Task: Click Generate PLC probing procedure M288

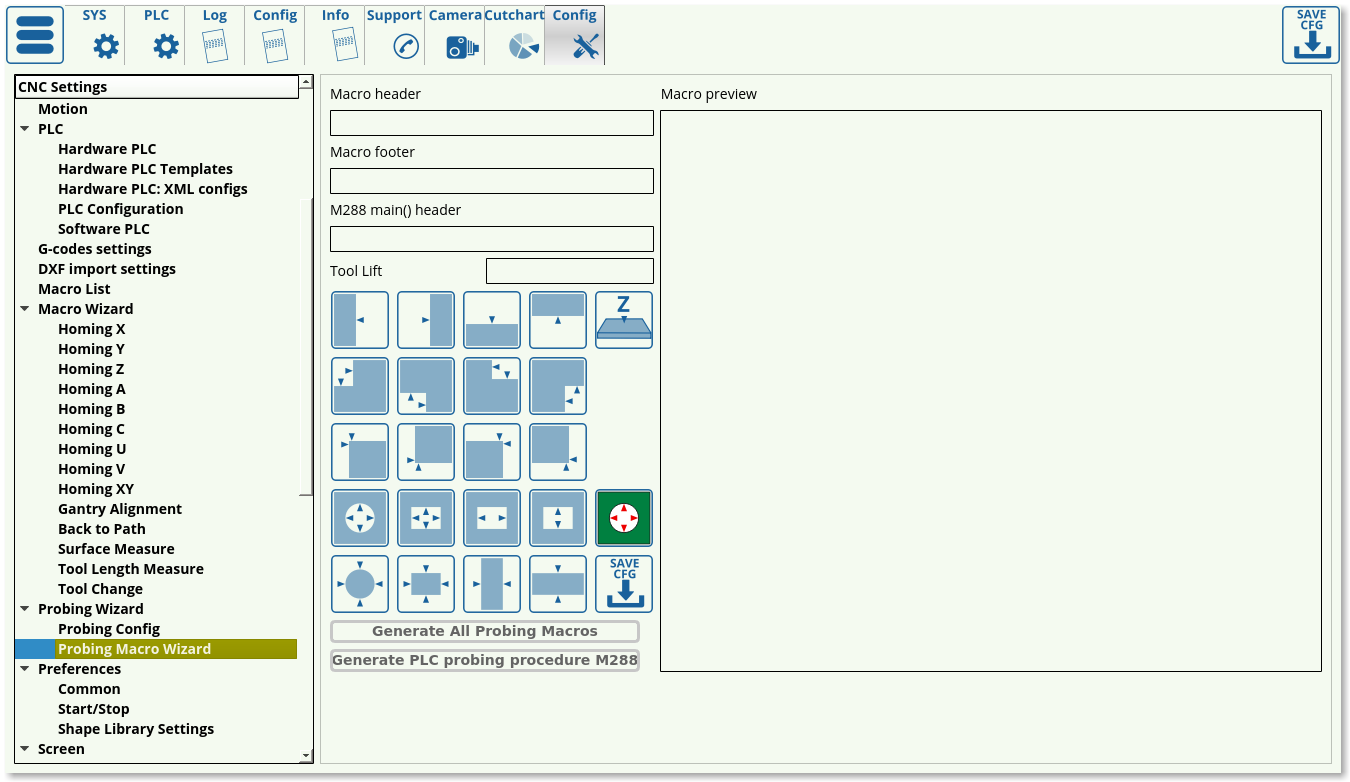Action: 484,660
